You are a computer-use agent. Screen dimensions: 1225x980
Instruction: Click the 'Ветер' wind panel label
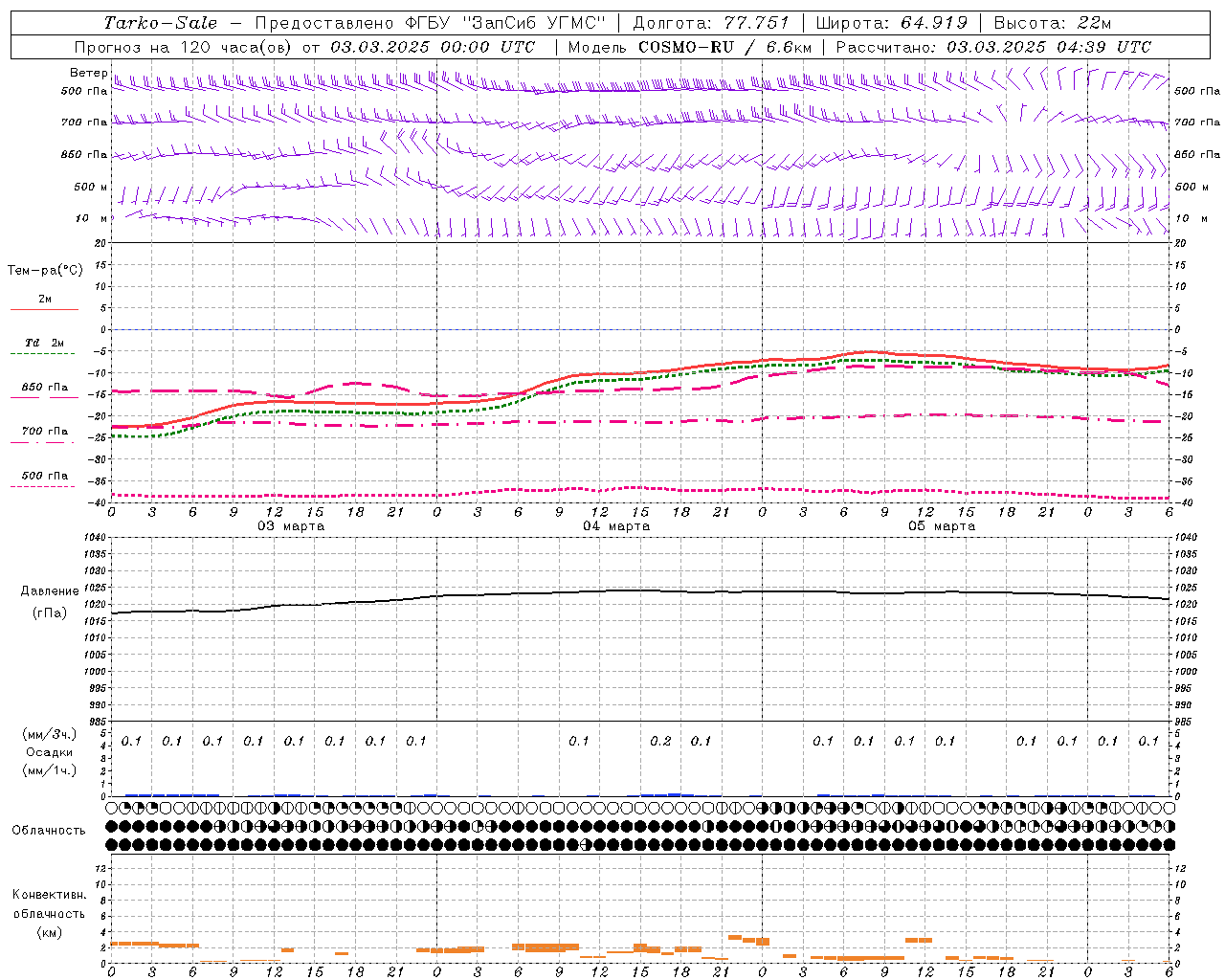click(x=88, y=73)
